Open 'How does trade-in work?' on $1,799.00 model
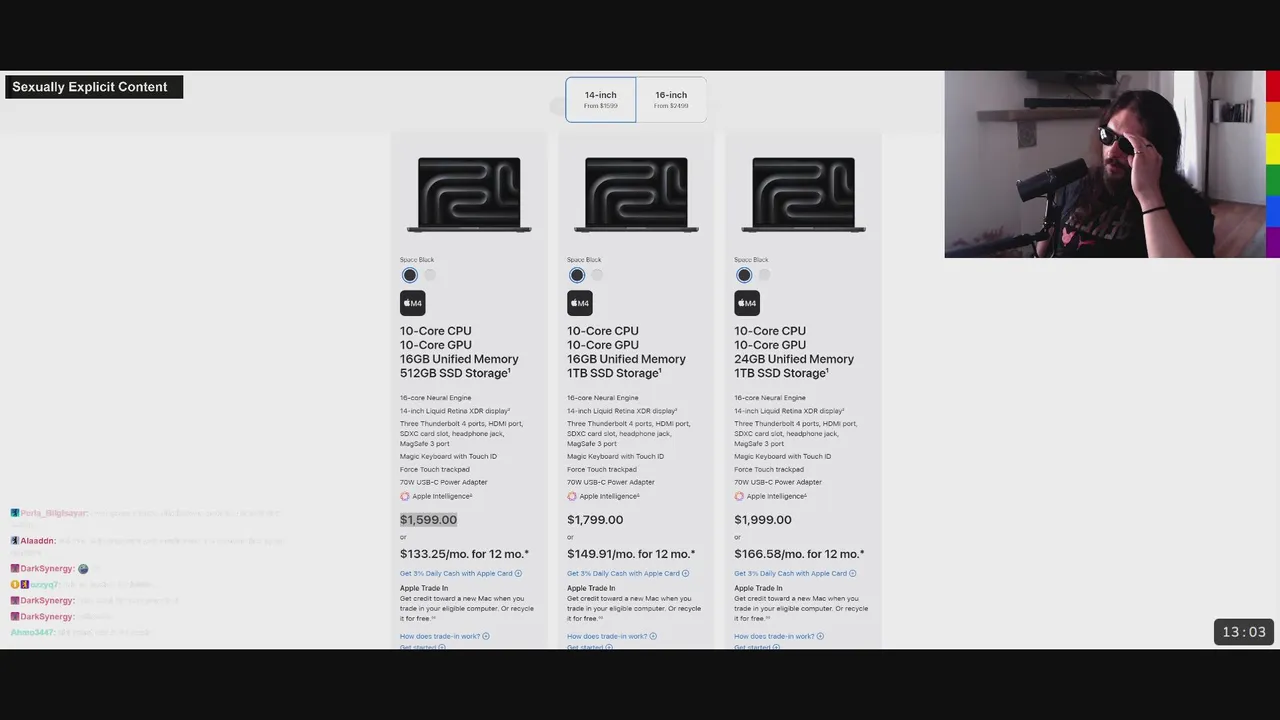1280x720 pixels. pyautogui.click(x=611, y=636)
